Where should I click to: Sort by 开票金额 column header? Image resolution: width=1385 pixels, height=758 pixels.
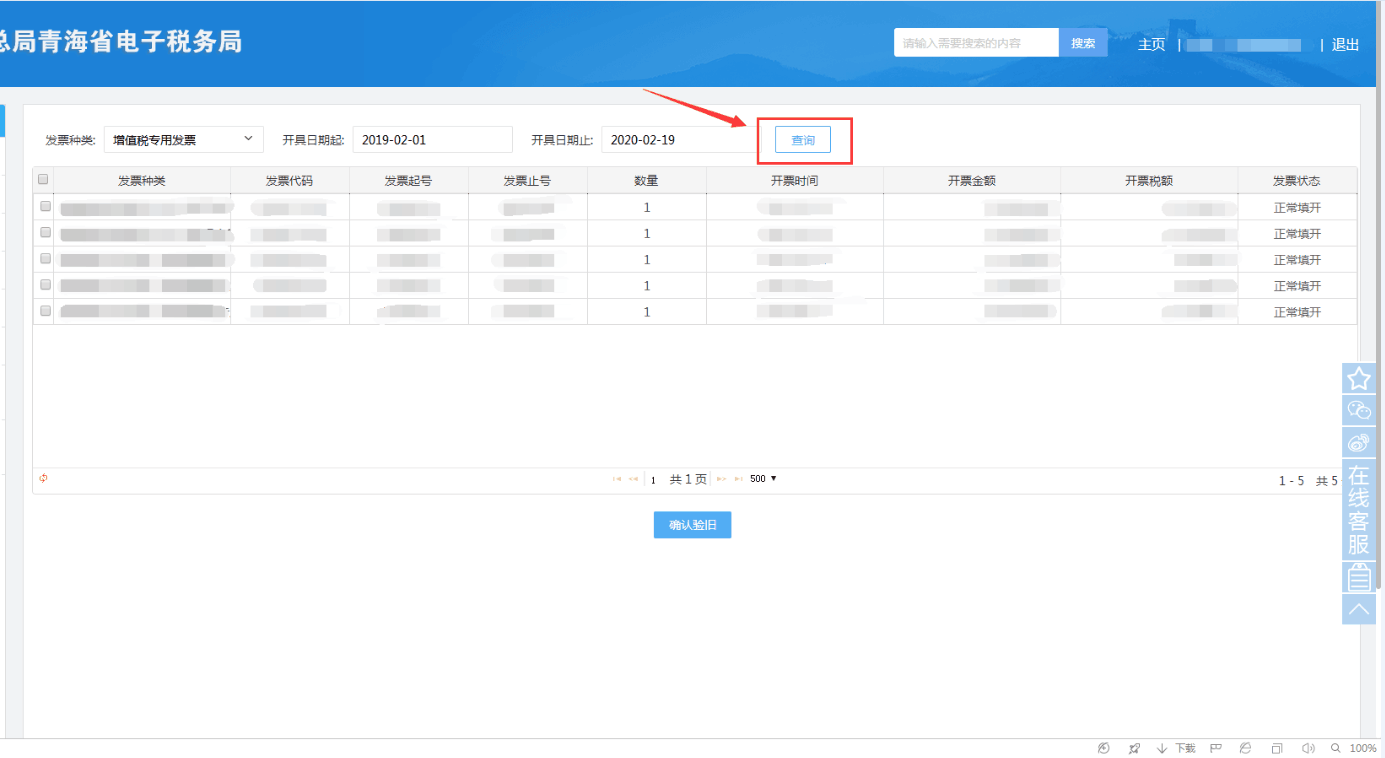(x=972, y=181)
